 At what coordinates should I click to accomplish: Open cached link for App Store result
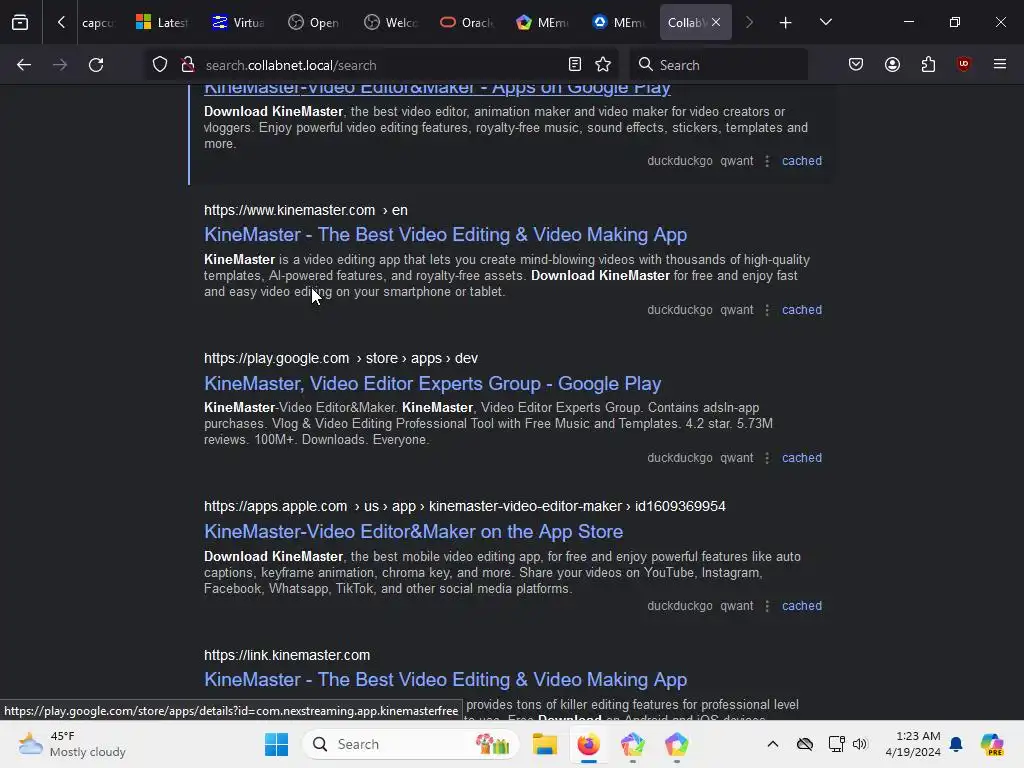(802, 606)
